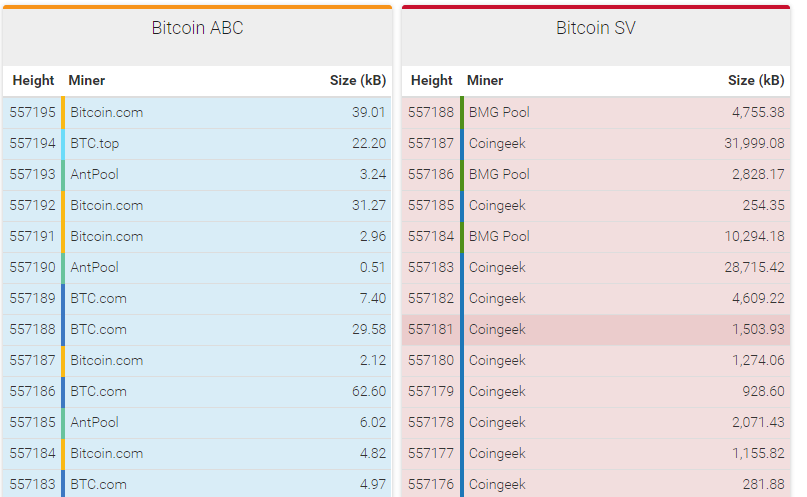Viewport: 807px width, 497px height.
Task: Open BTC.com miner at height 557189
Action: tap(98, 298)
